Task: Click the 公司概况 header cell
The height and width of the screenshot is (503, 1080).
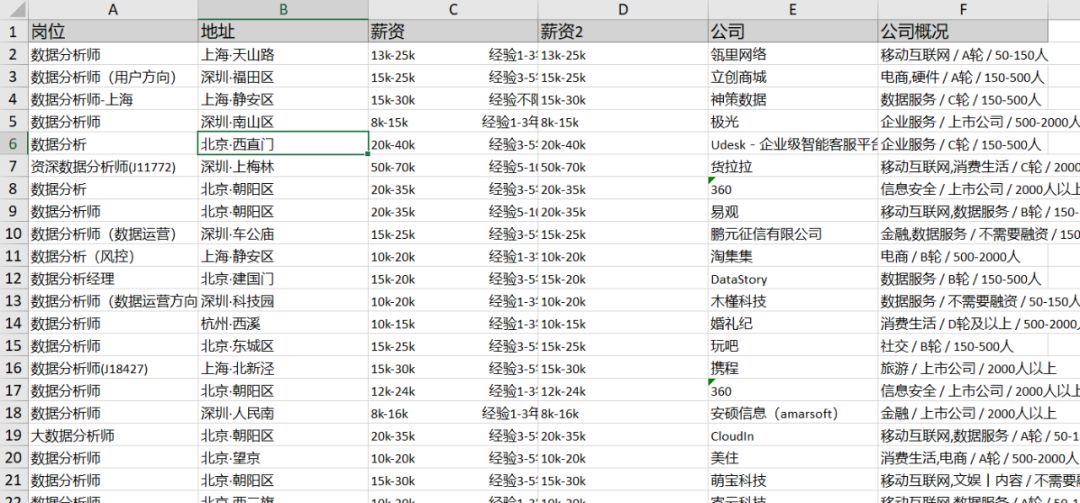Action: pos(963,31)
